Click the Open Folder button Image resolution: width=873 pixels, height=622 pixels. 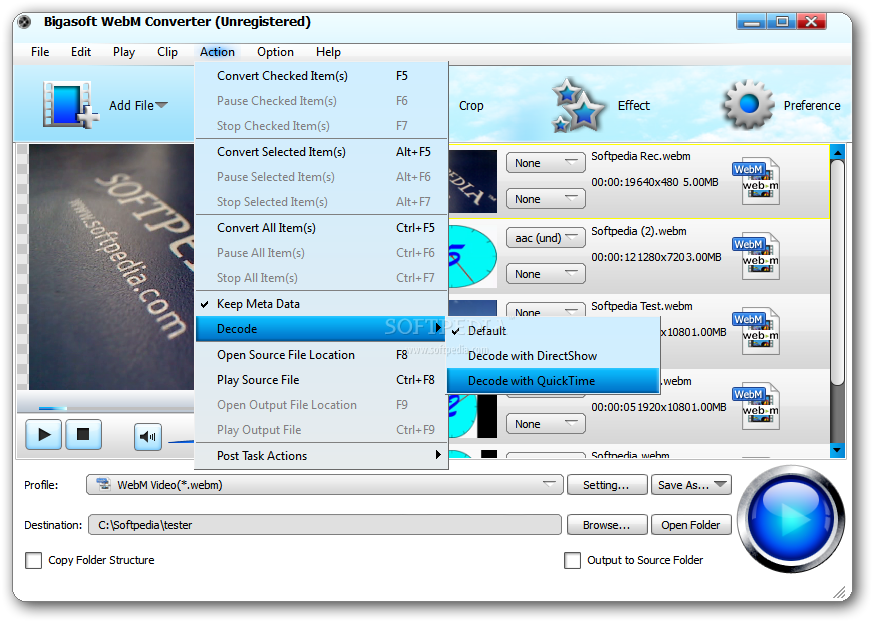pyautogui.click(x=691, y=525)
